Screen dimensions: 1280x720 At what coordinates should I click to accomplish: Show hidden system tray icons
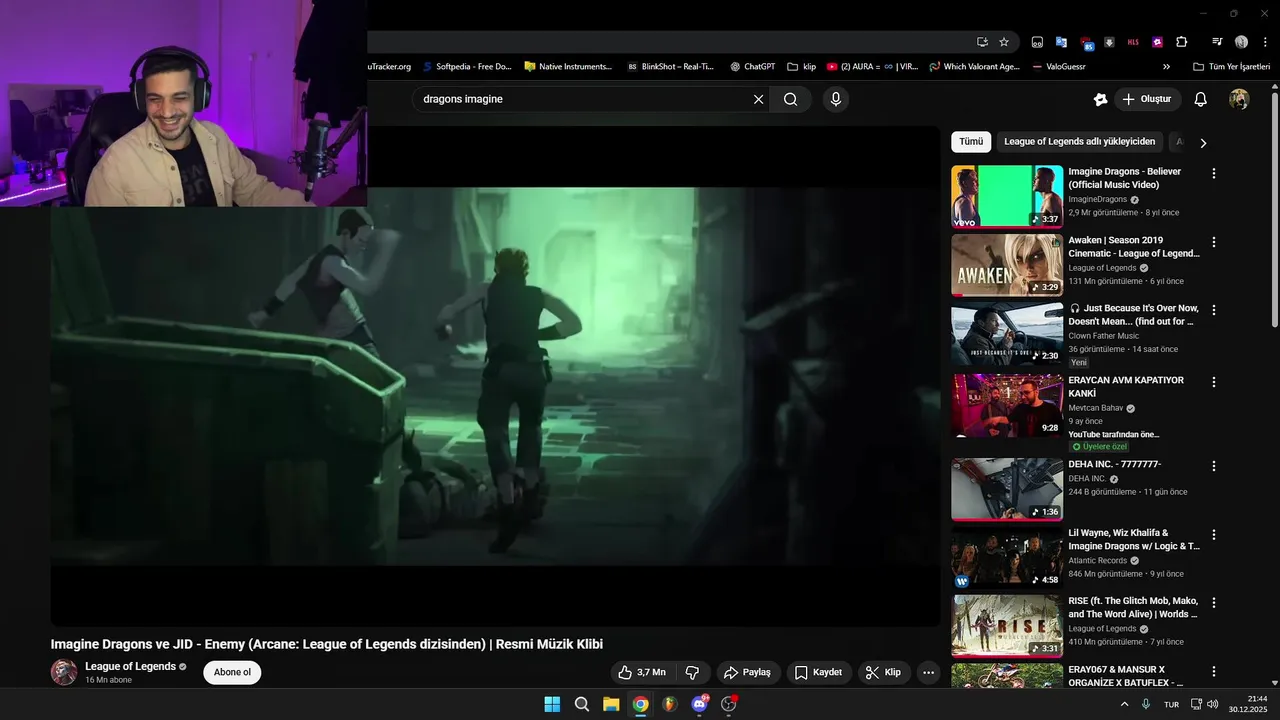coord(1124,704)
